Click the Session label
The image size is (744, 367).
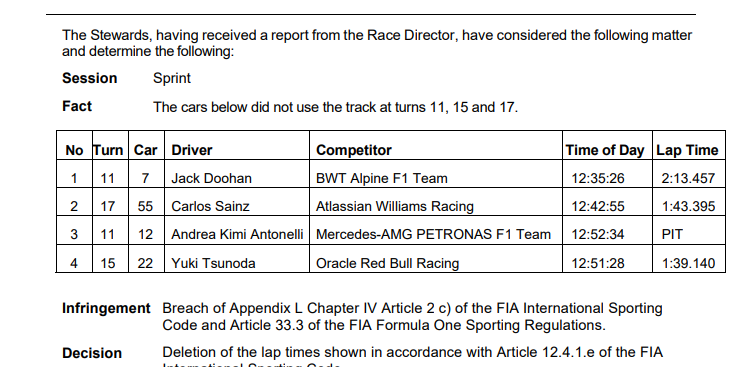coord(90,78)
